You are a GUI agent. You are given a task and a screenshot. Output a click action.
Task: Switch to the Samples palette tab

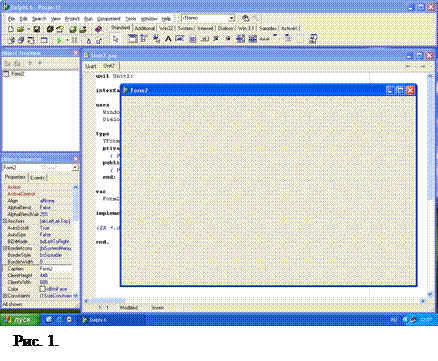point(268,28)
